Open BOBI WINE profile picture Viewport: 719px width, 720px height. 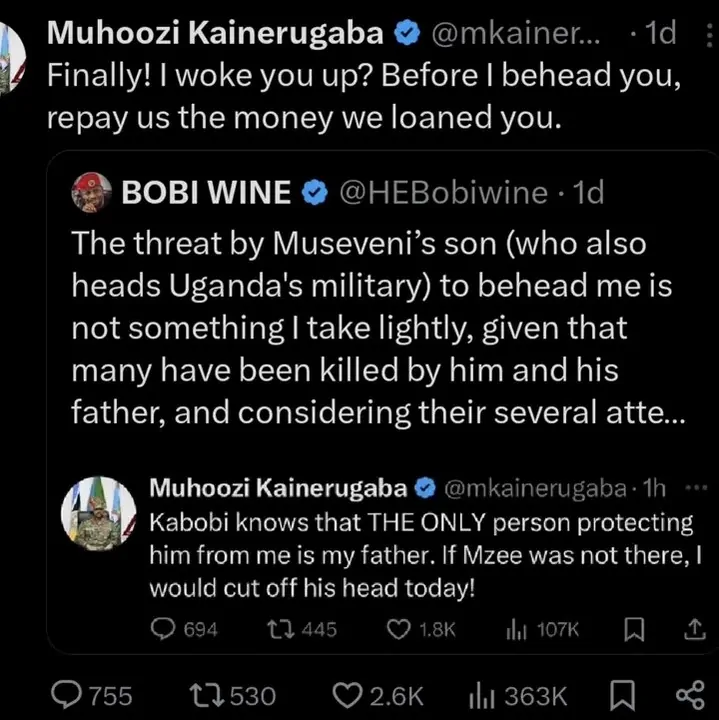pyautogui.click(x=93, y=194)
